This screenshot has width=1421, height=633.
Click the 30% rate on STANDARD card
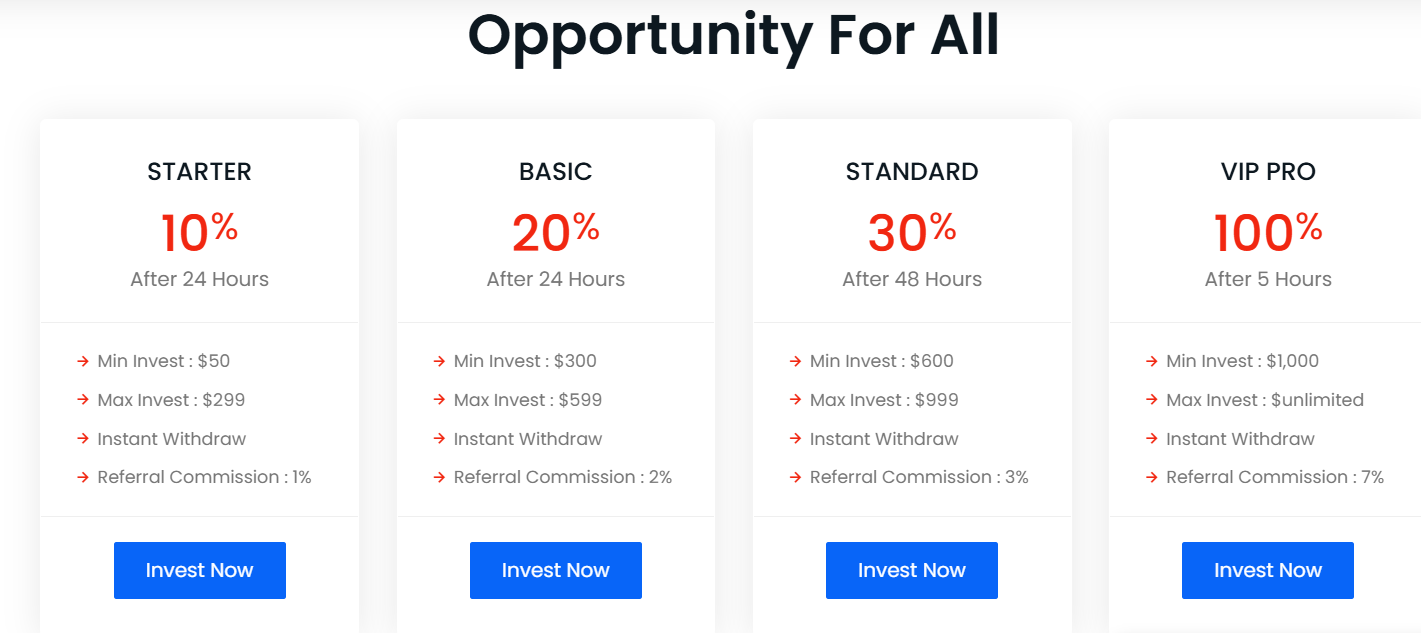pyautogui.click(x=911, y=232)
